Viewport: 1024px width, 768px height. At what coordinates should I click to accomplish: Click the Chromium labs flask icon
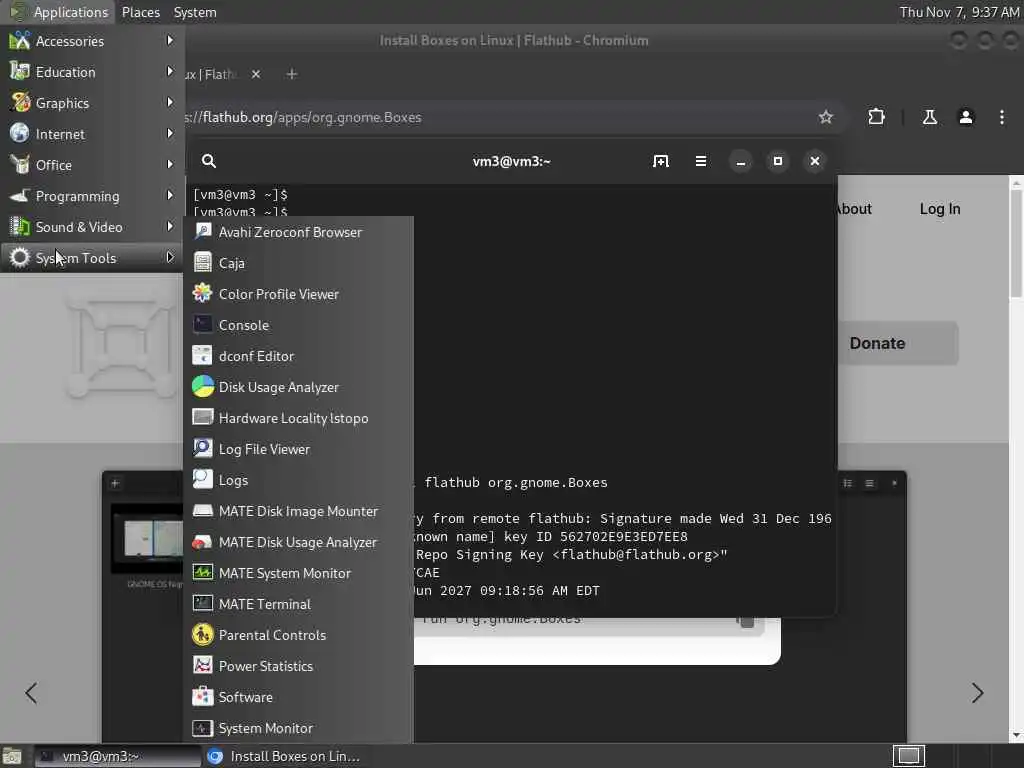pyautogui.click(x=929, y=117)
